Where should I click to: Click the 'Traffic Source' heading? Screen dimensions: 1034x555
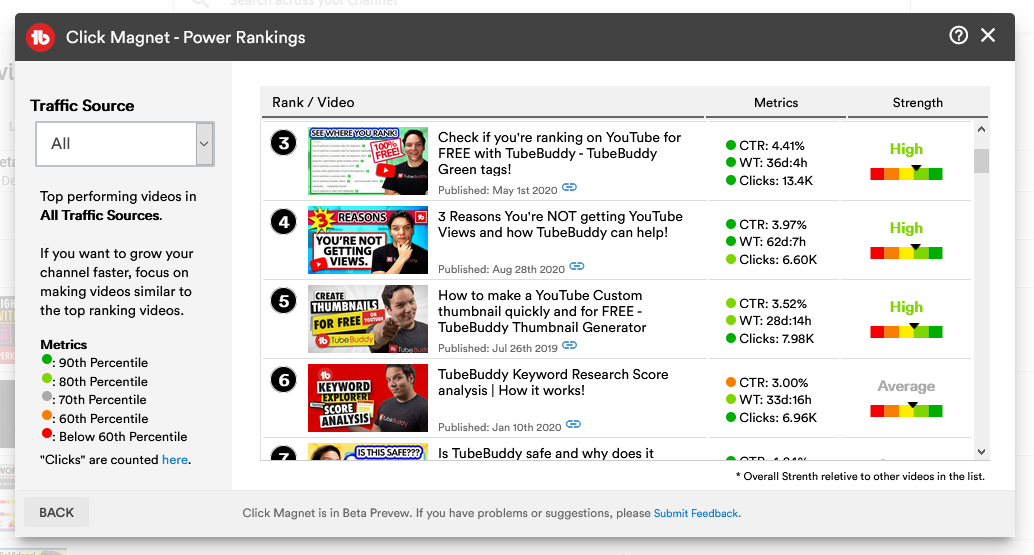point(82,105)
